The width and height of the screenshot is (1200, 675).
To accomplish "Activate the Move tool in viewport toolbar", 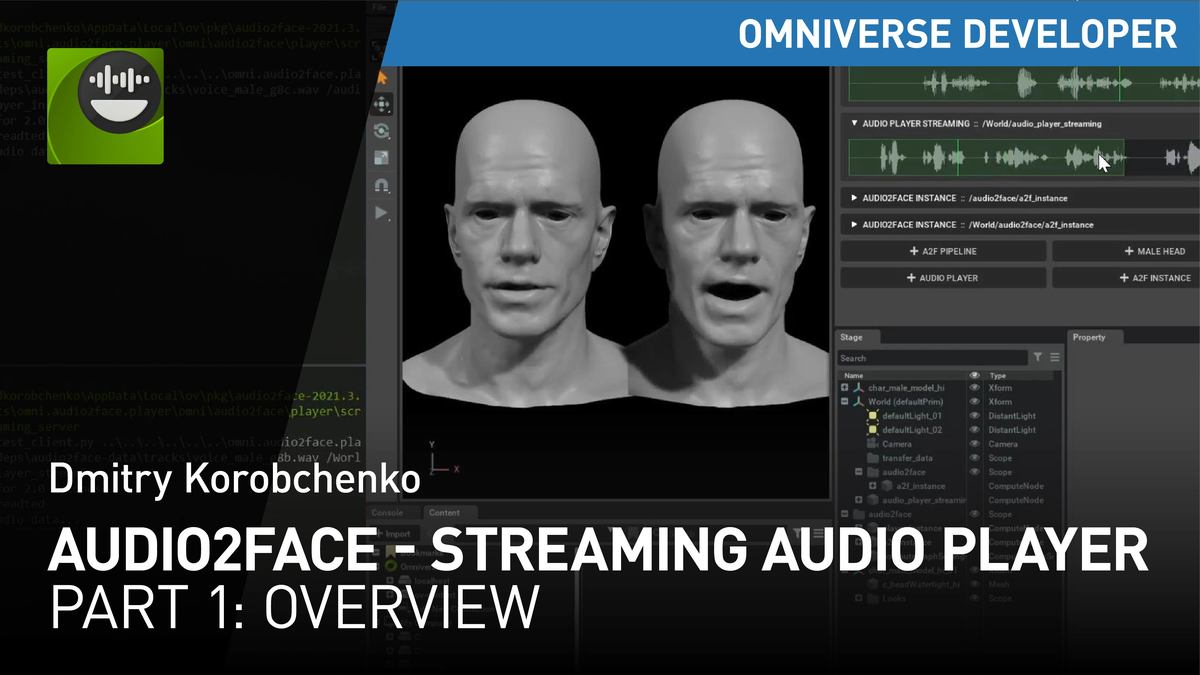I will 381,104.
